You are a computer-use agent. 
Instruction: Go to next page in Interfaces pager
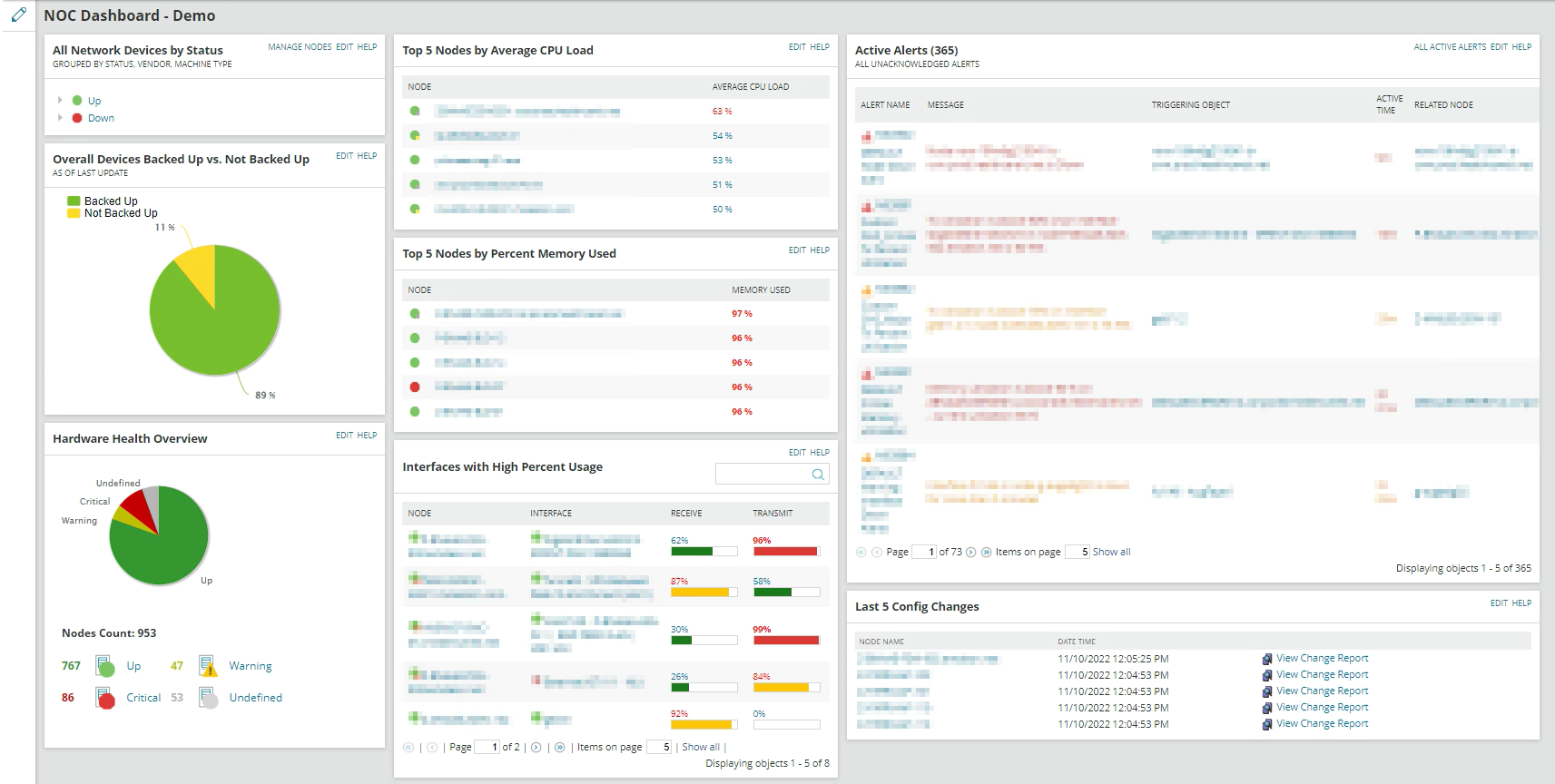click(536, 748)
